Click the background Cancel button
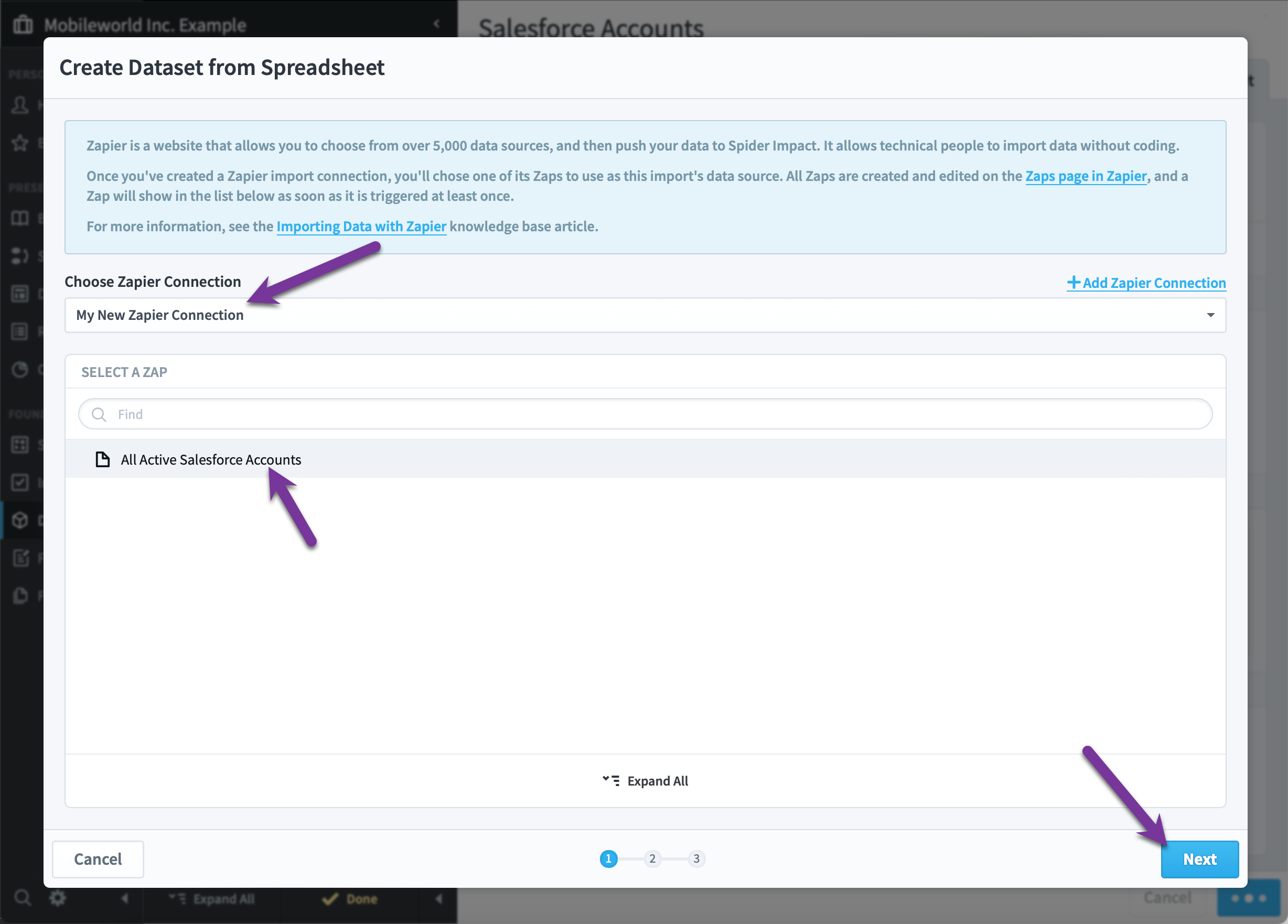The width and height of the screenshot is (1288, 924). (1167, 897)
